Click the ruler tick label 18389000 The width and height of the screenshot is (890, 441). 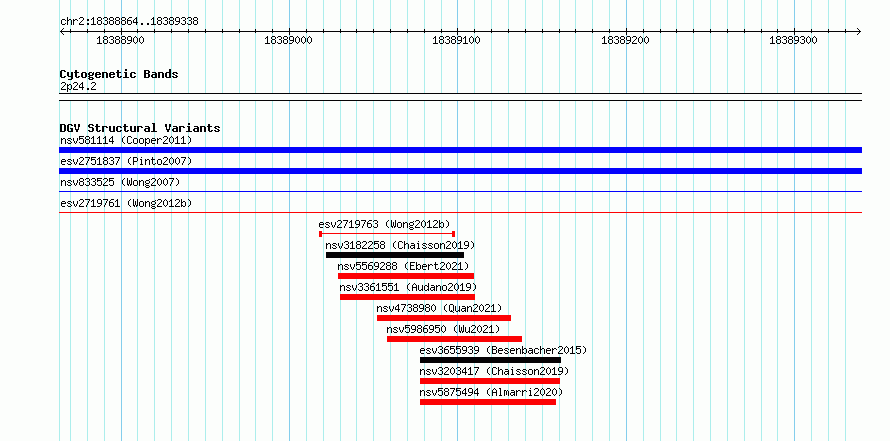click(288, 40)
